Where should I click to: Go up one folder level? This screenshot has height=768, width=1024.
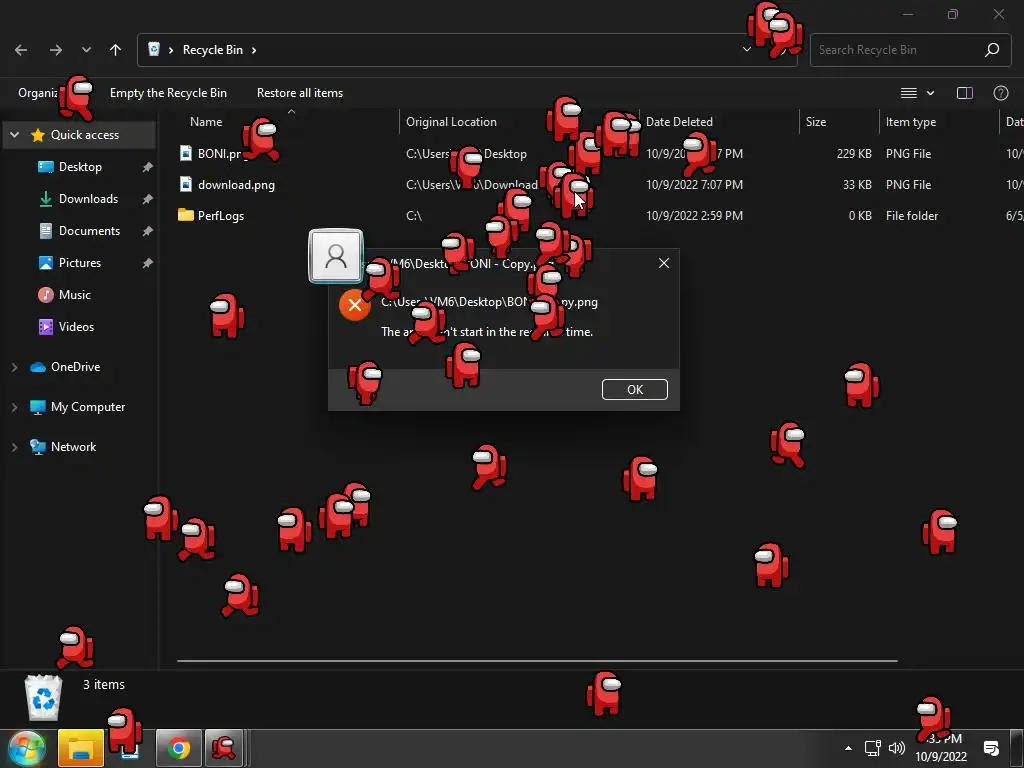point(116,50)
